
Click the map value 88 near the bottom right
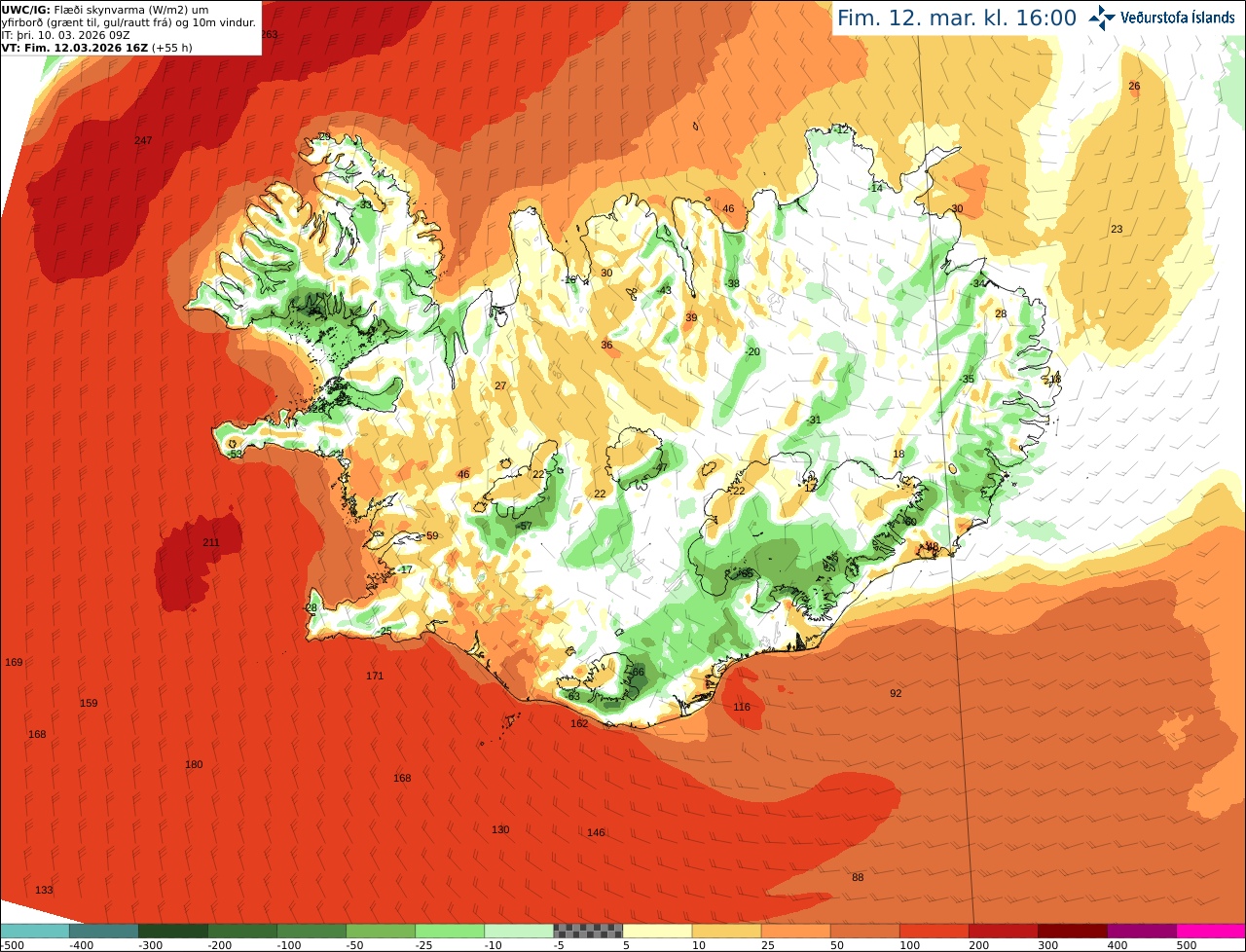click(x=858, y=877)
